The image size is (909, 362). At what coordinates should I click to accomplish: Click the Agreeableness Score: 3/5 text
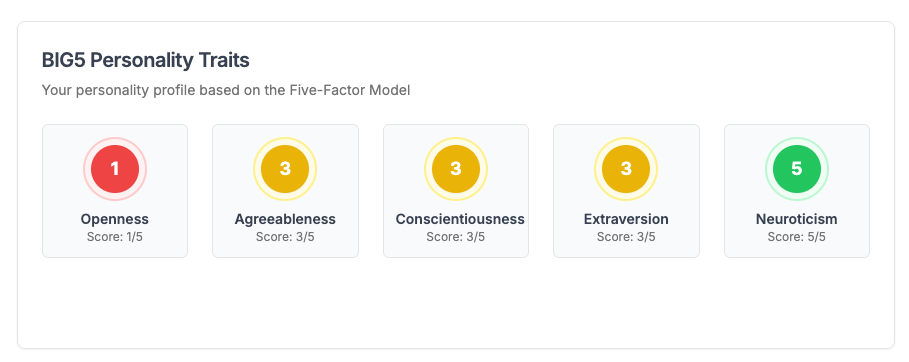point(285,237)
